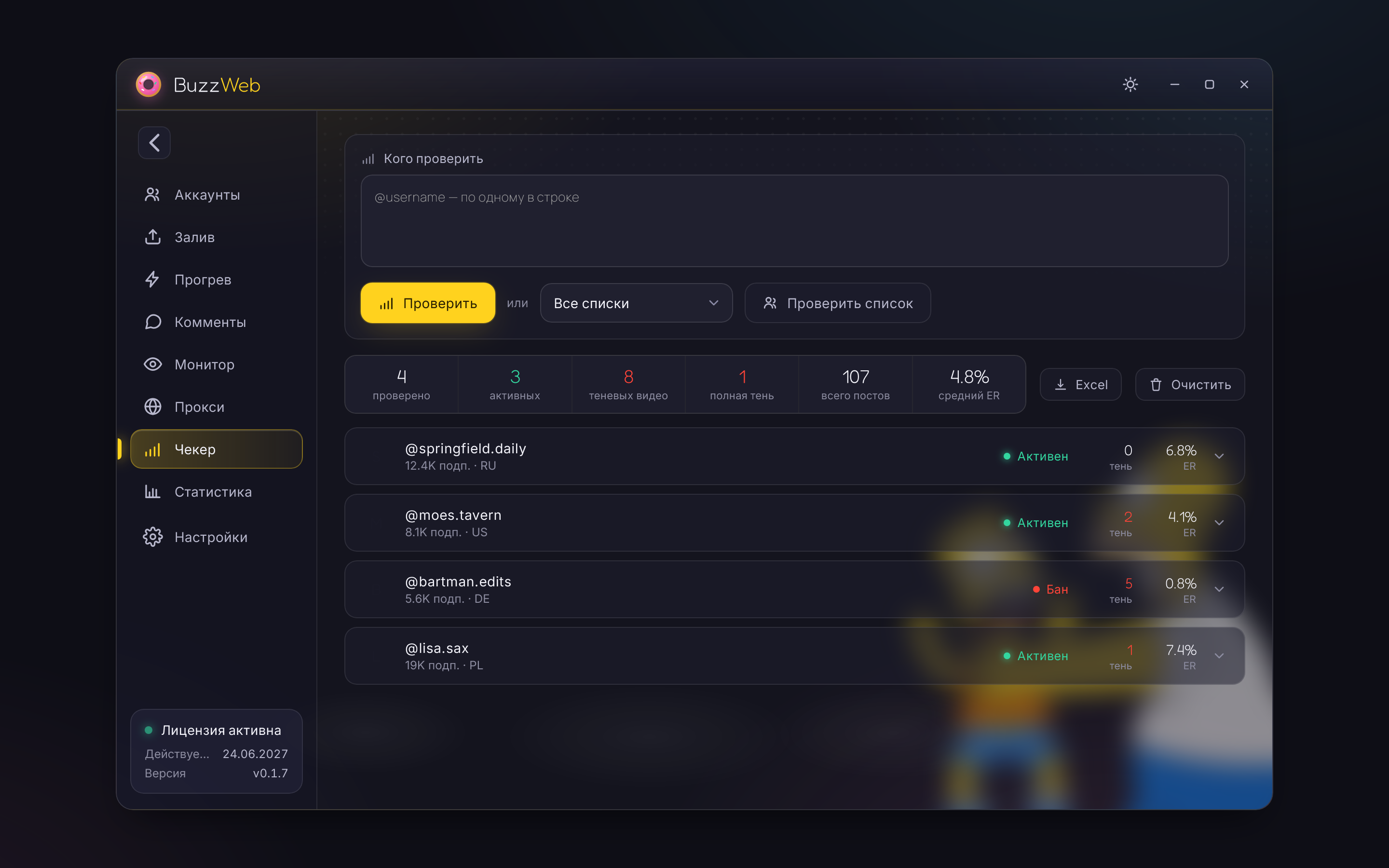Click the Настройки gear icon
Viewport: 1389px width, 868px height.
152,537
